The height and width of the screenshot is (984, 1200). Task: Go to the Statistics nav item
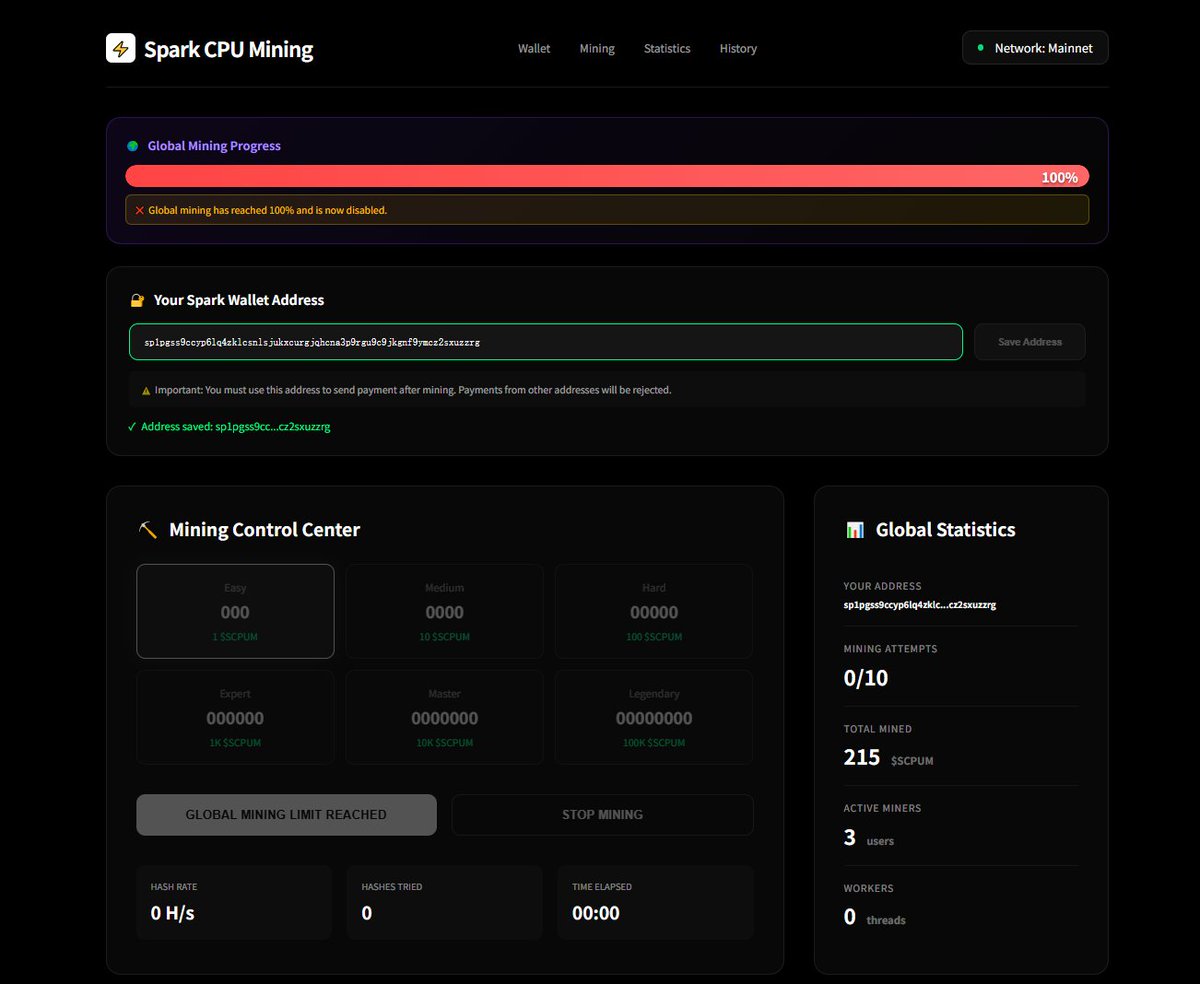(x=667, y=48)
